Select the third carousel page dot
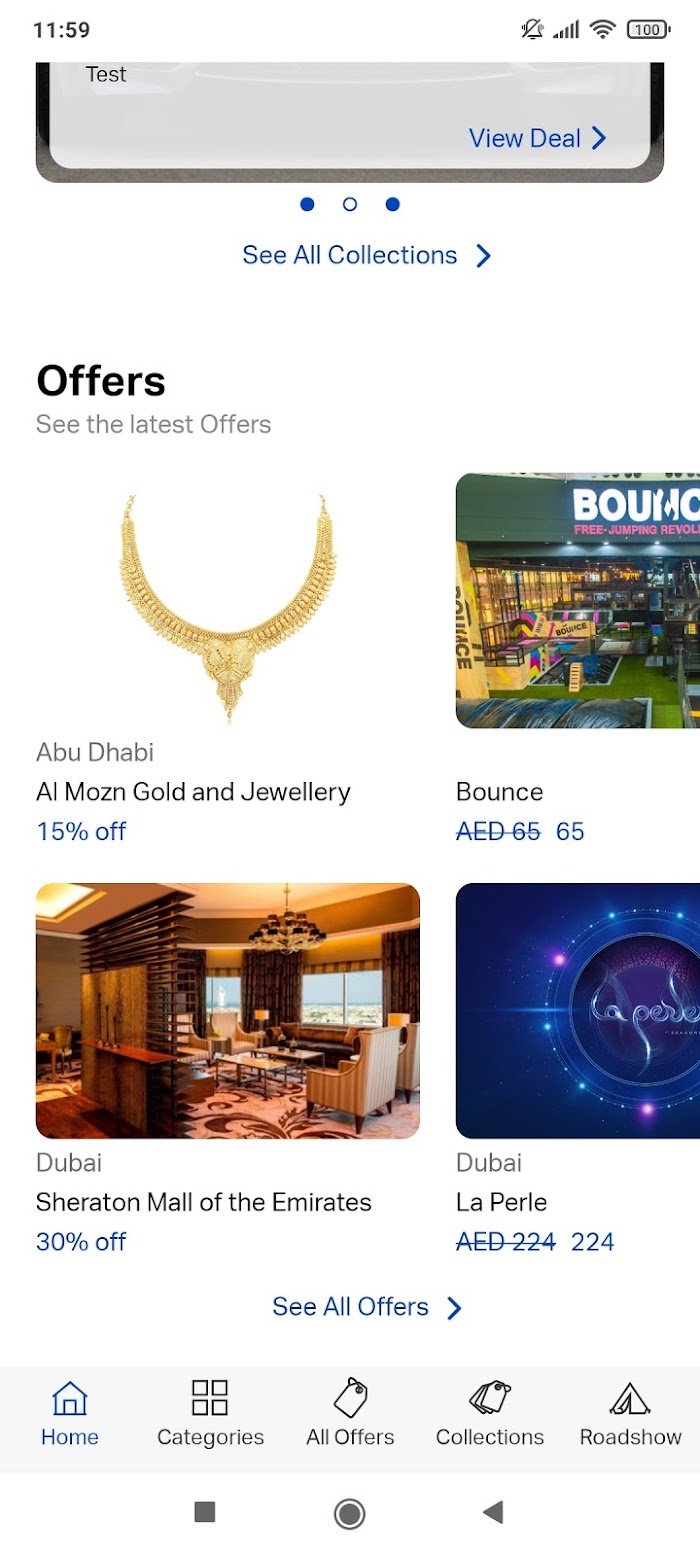This screenshot has width=700, height=1556. pos(393,204)
